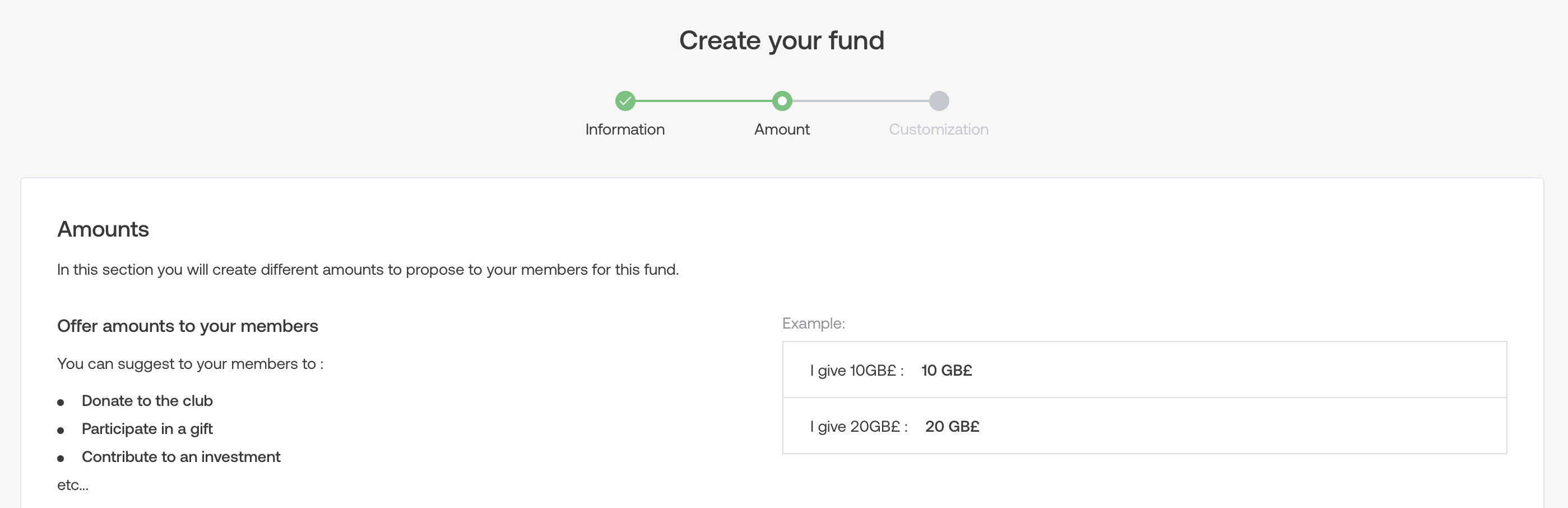Click the bold "10 GB£" amount value
Screen dimensions: 1568x508
(x=947, y=370)
